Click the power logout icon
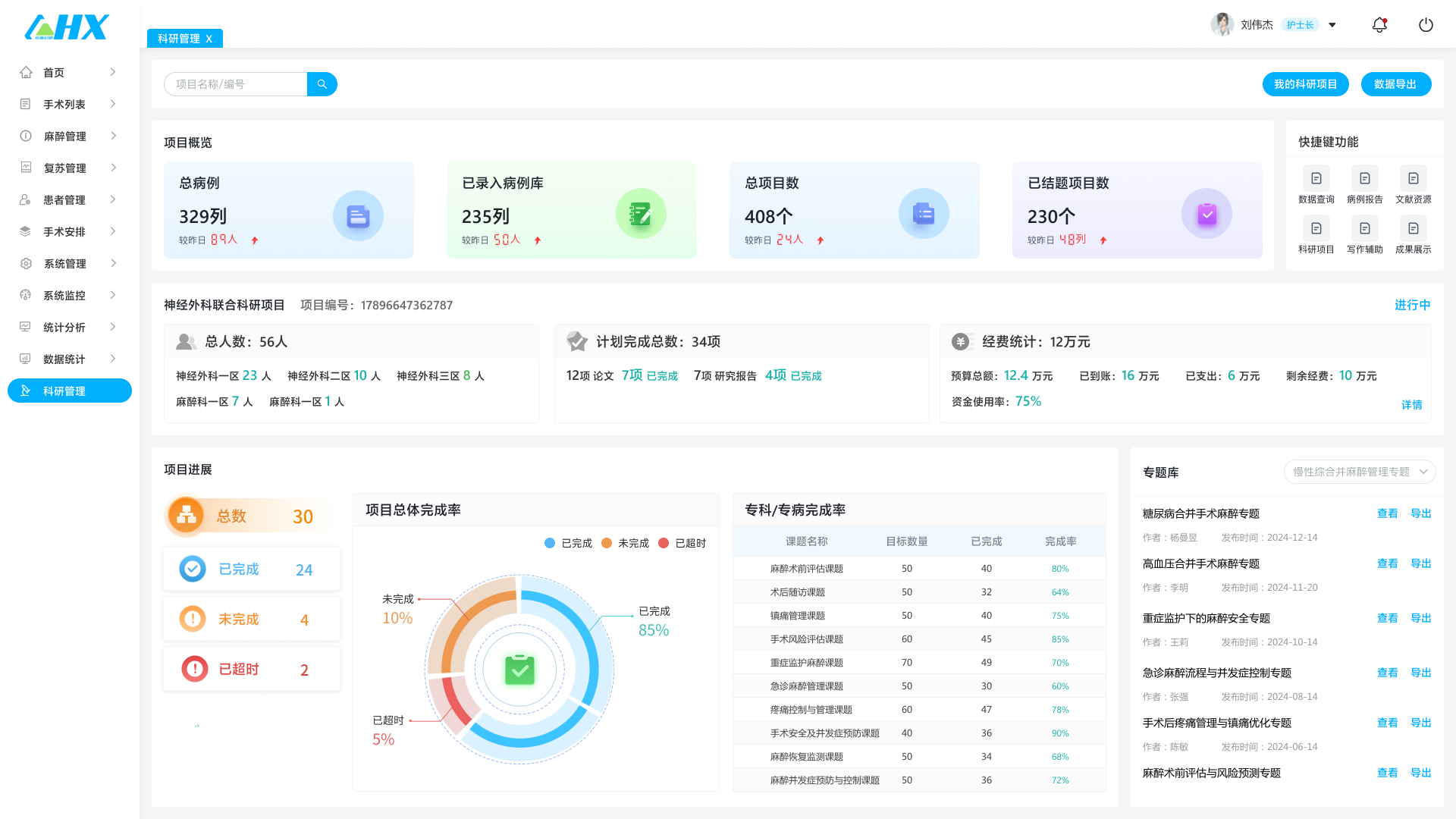 pyautogui.click(x=1426, y=25)
